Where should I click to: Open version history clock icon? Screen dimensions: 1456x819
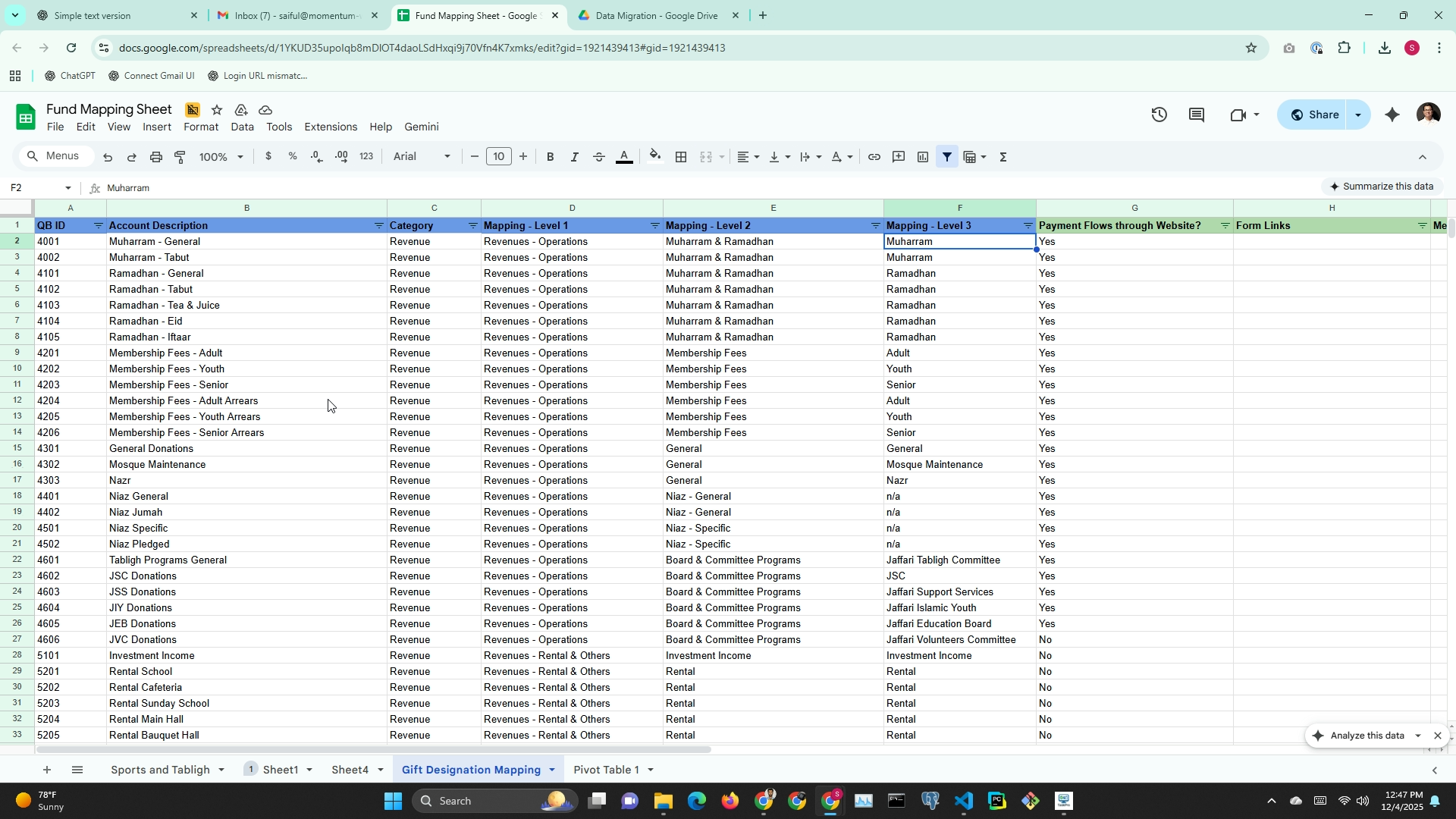click(1159, 115)
